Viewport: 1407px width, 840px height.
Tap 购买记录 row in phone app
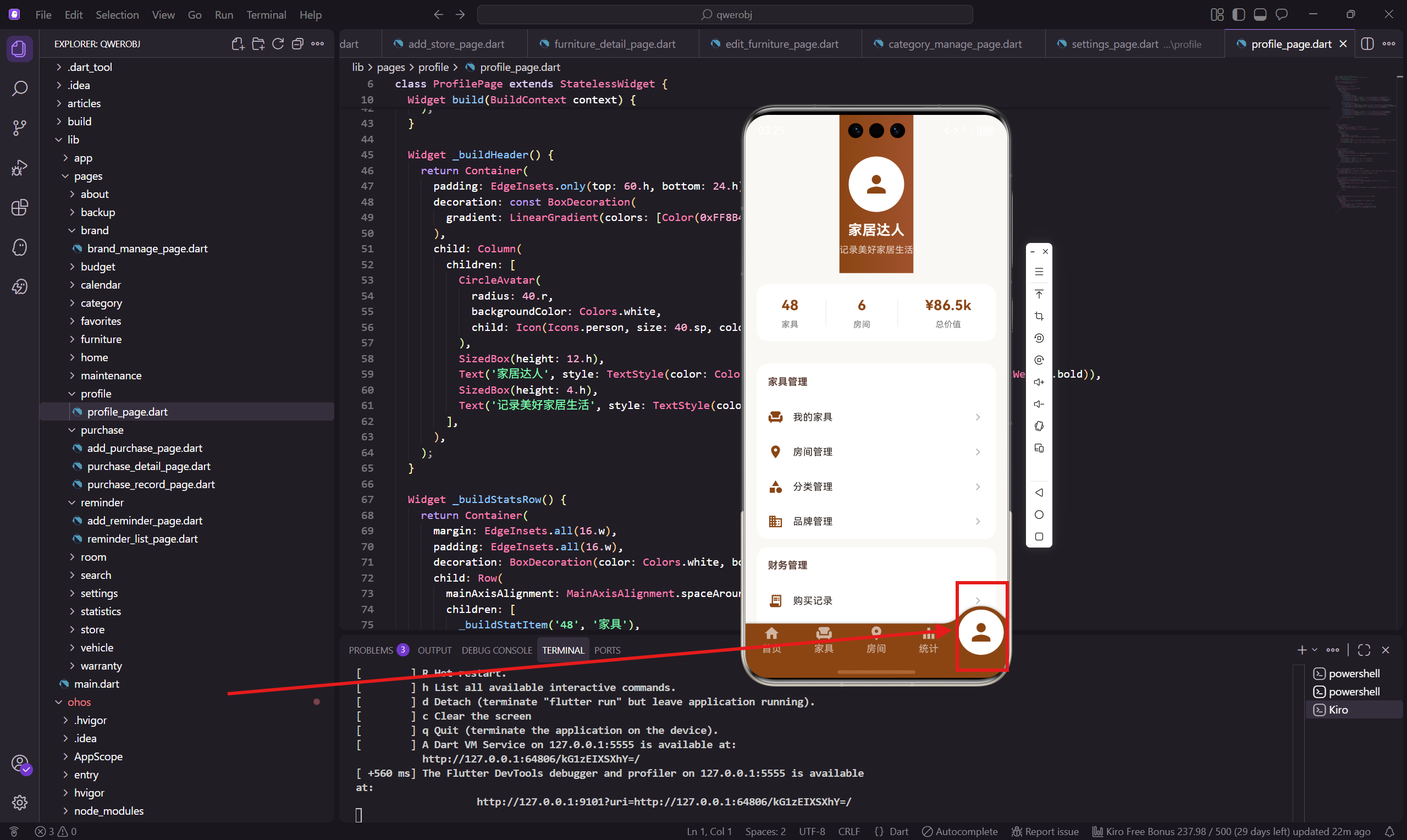pos(875,600)
